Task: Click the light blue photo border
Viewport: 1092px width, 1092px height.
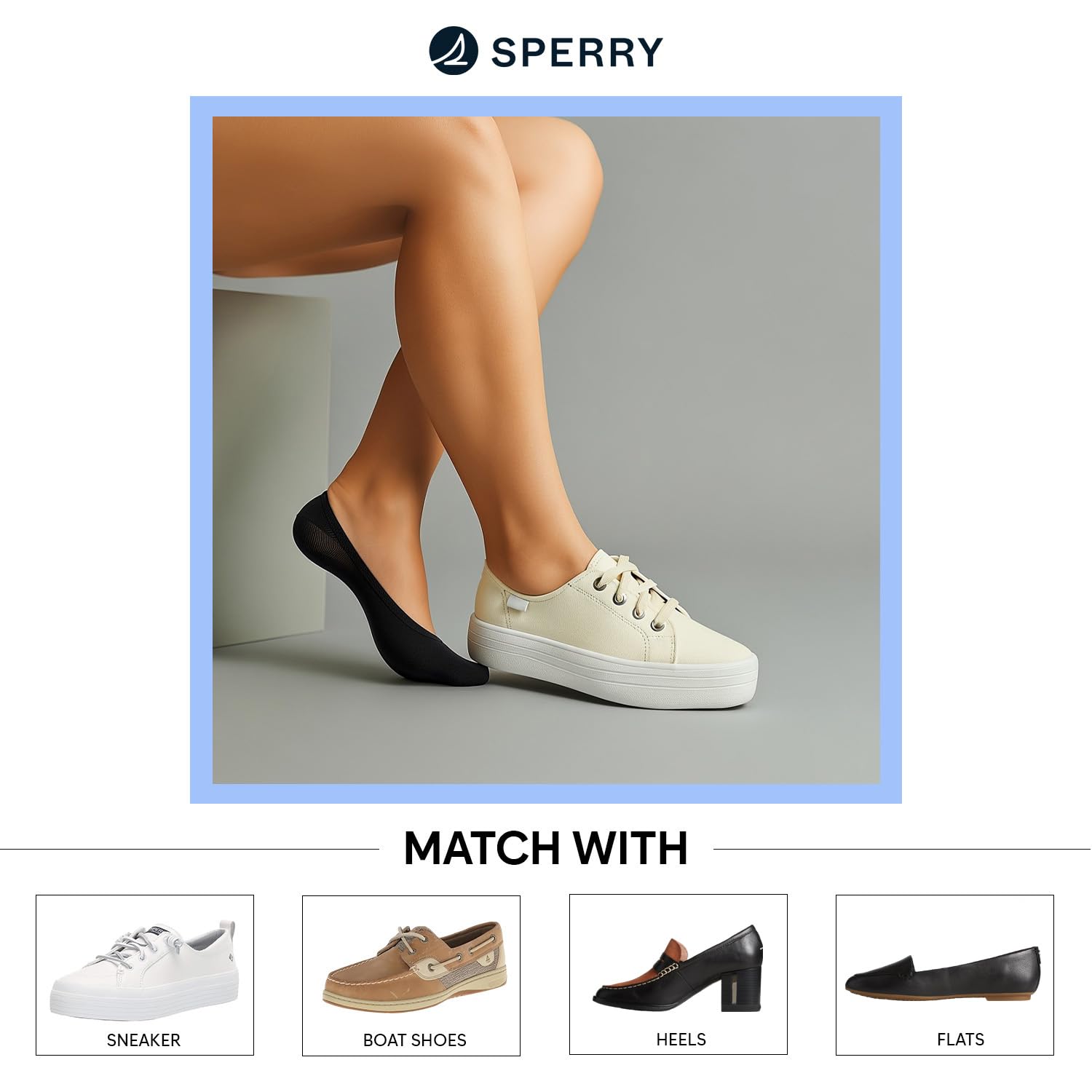Action: pos(546,106)
